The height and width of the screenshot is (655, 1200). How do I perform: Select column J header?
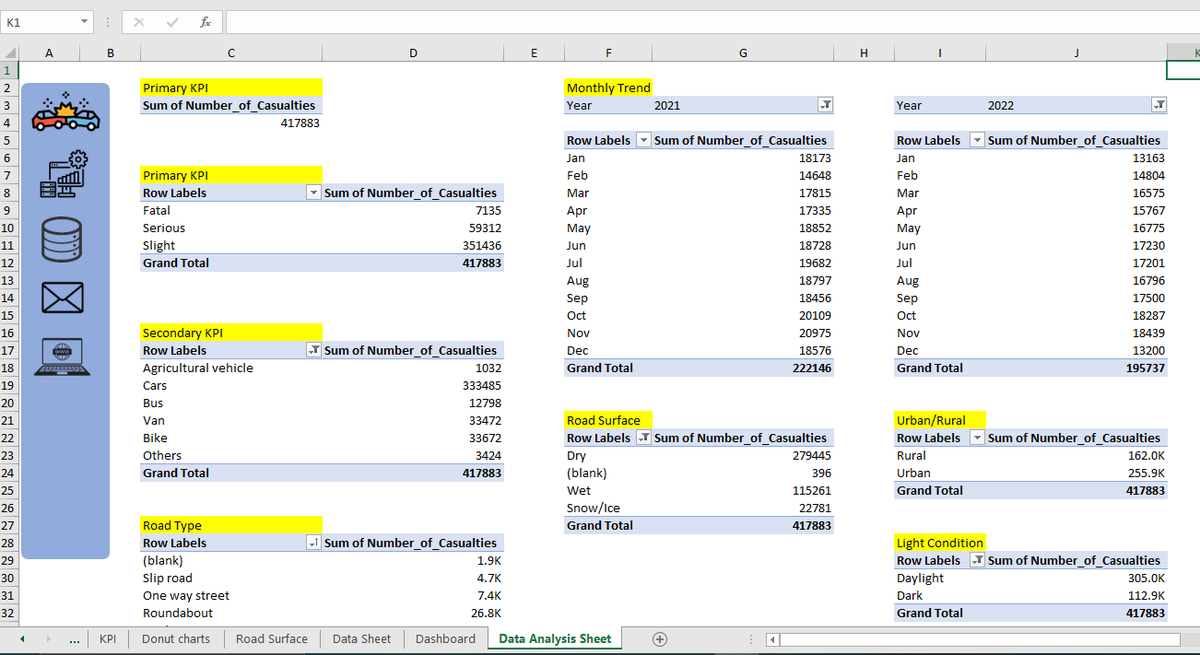[x=1076, y=52]
